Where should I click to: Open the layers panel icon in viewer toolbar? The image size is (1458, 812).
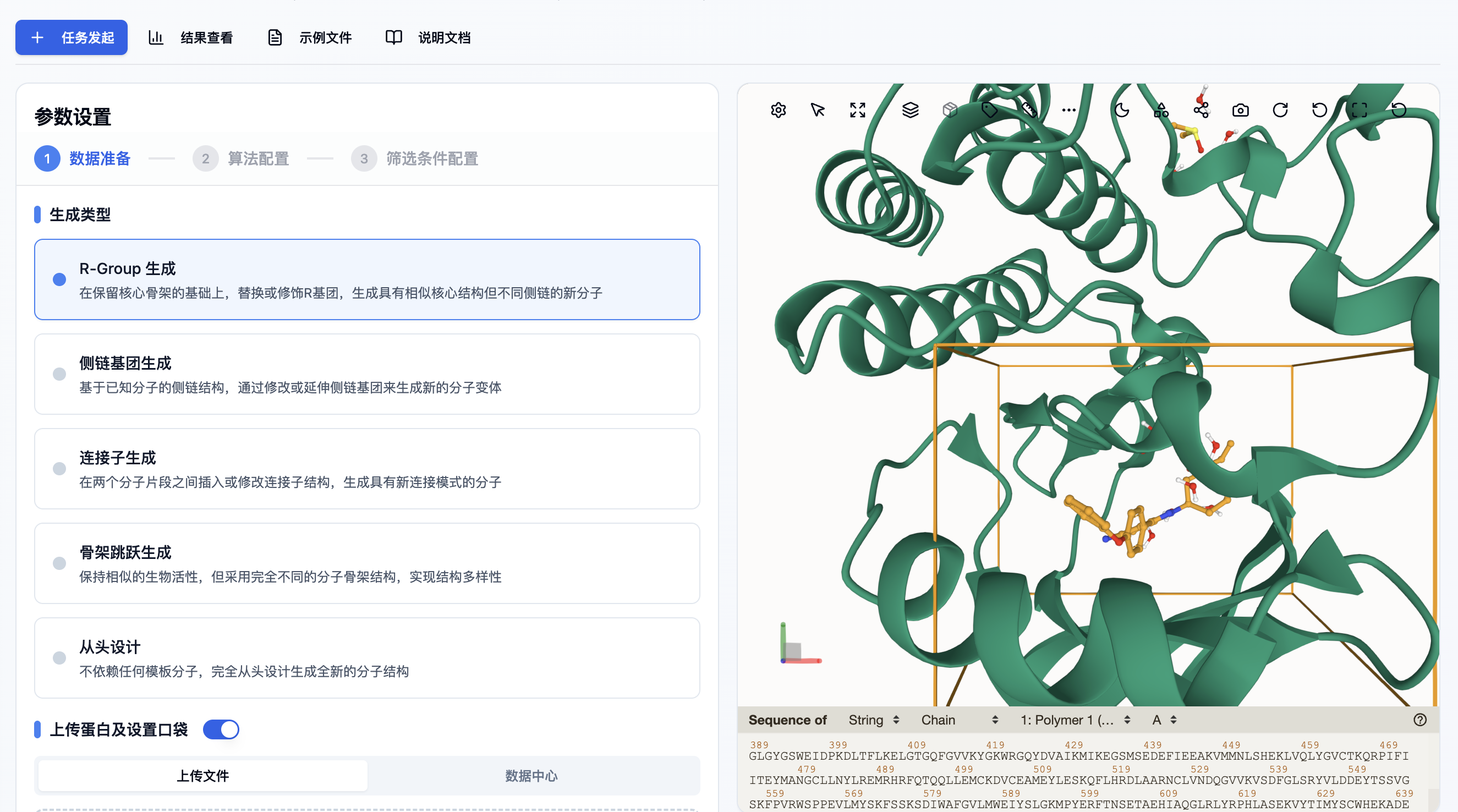(910, 110)
